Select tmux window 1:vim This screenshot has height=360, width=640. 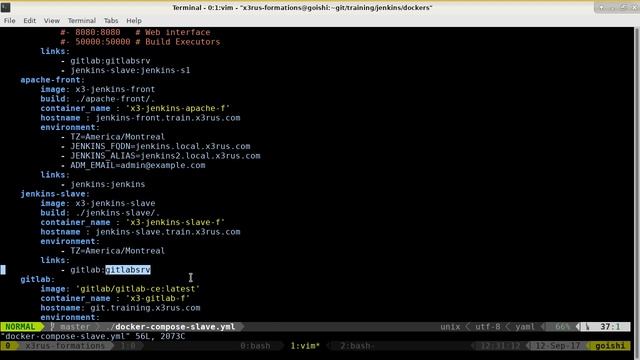305,346
